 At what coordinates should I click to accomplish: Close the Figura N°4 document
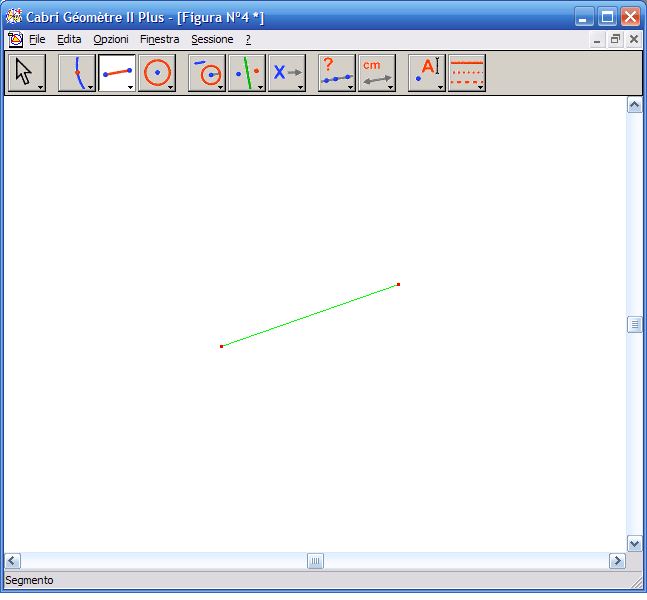634,40
